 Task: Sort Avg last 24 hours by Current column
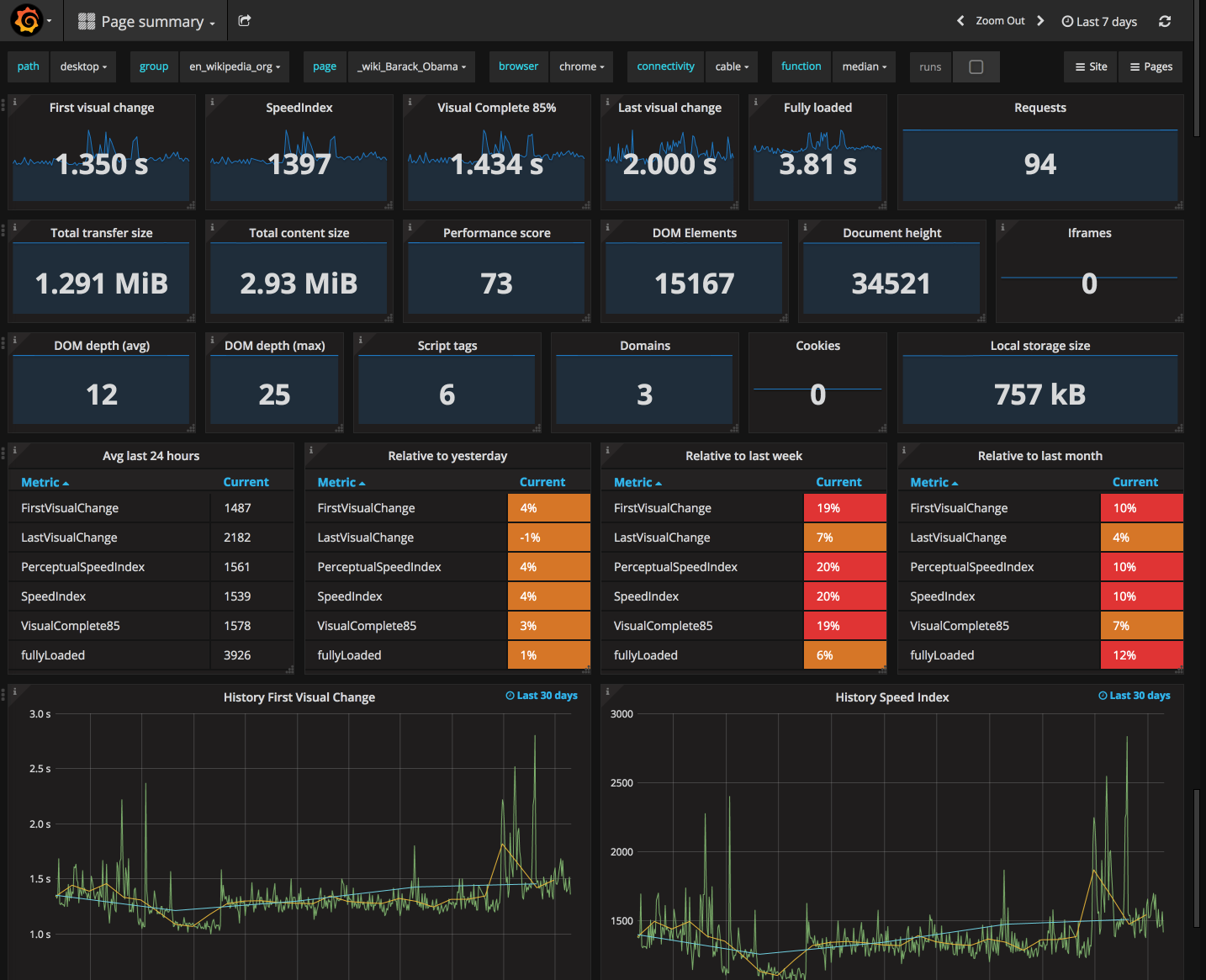pos(246,482)
